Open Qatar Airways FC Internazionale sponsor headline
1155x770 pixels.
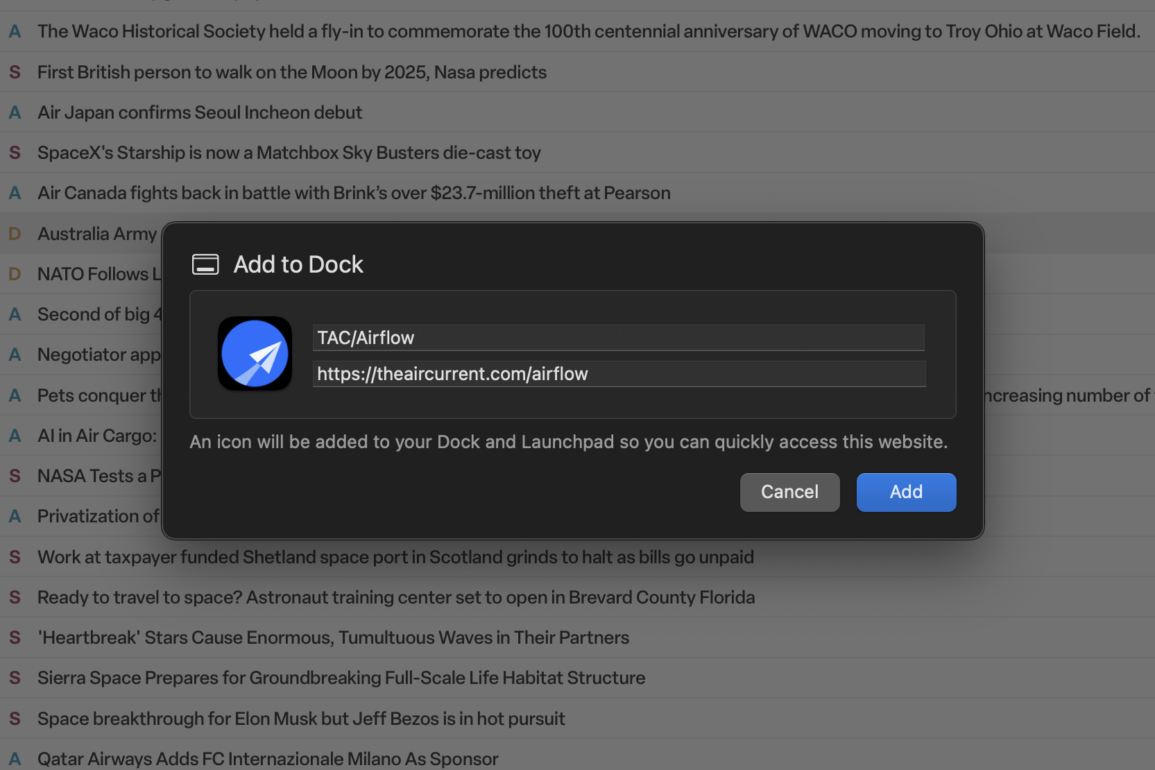(268, 759)
